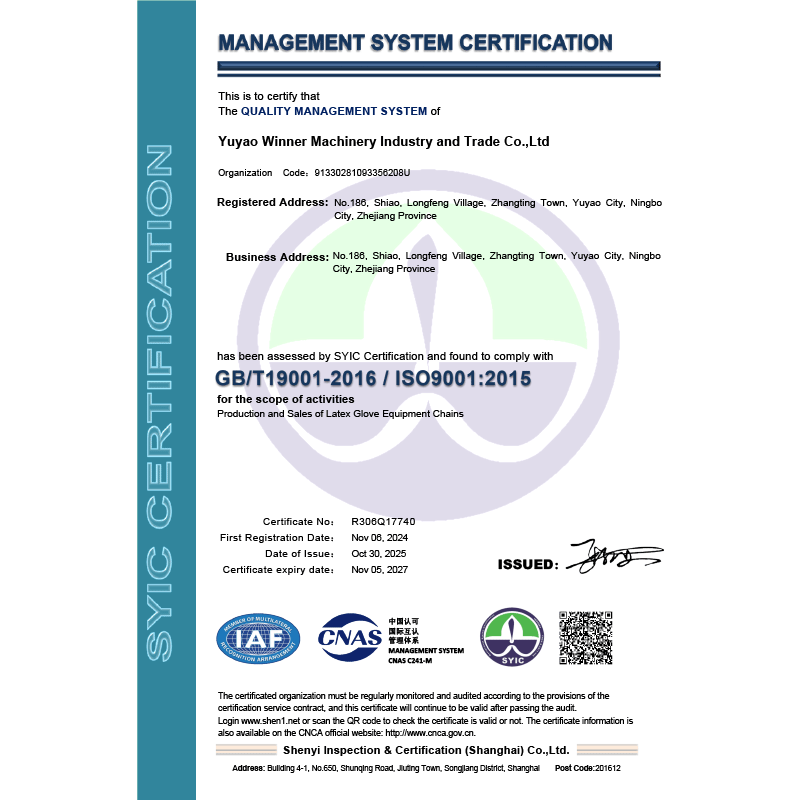Click the QR code for certificate verification
This screenshot has width=800, height=800.
[585, 637]
